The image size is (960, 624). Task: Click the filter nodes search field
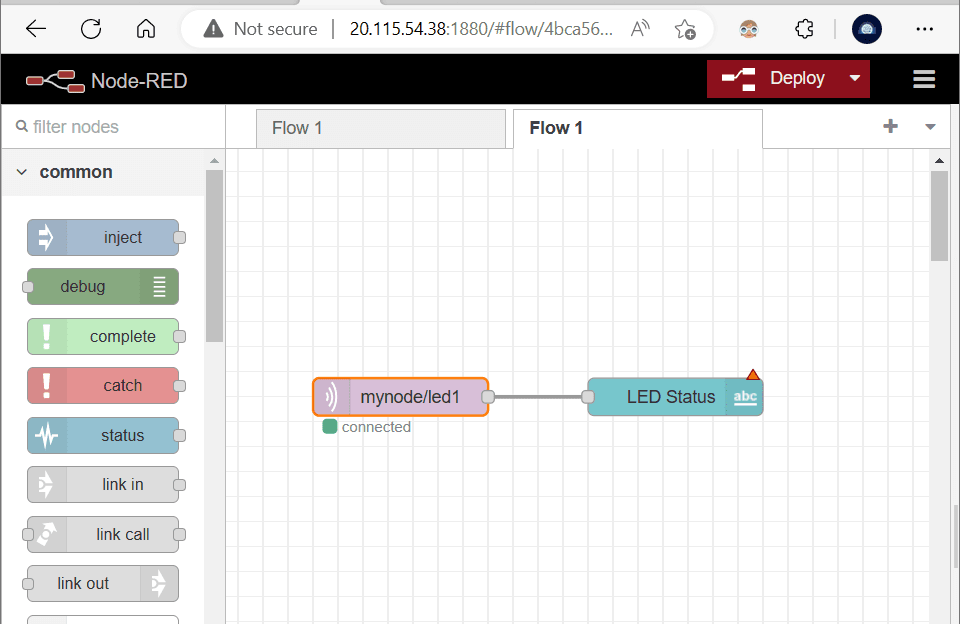pos(113,127)
